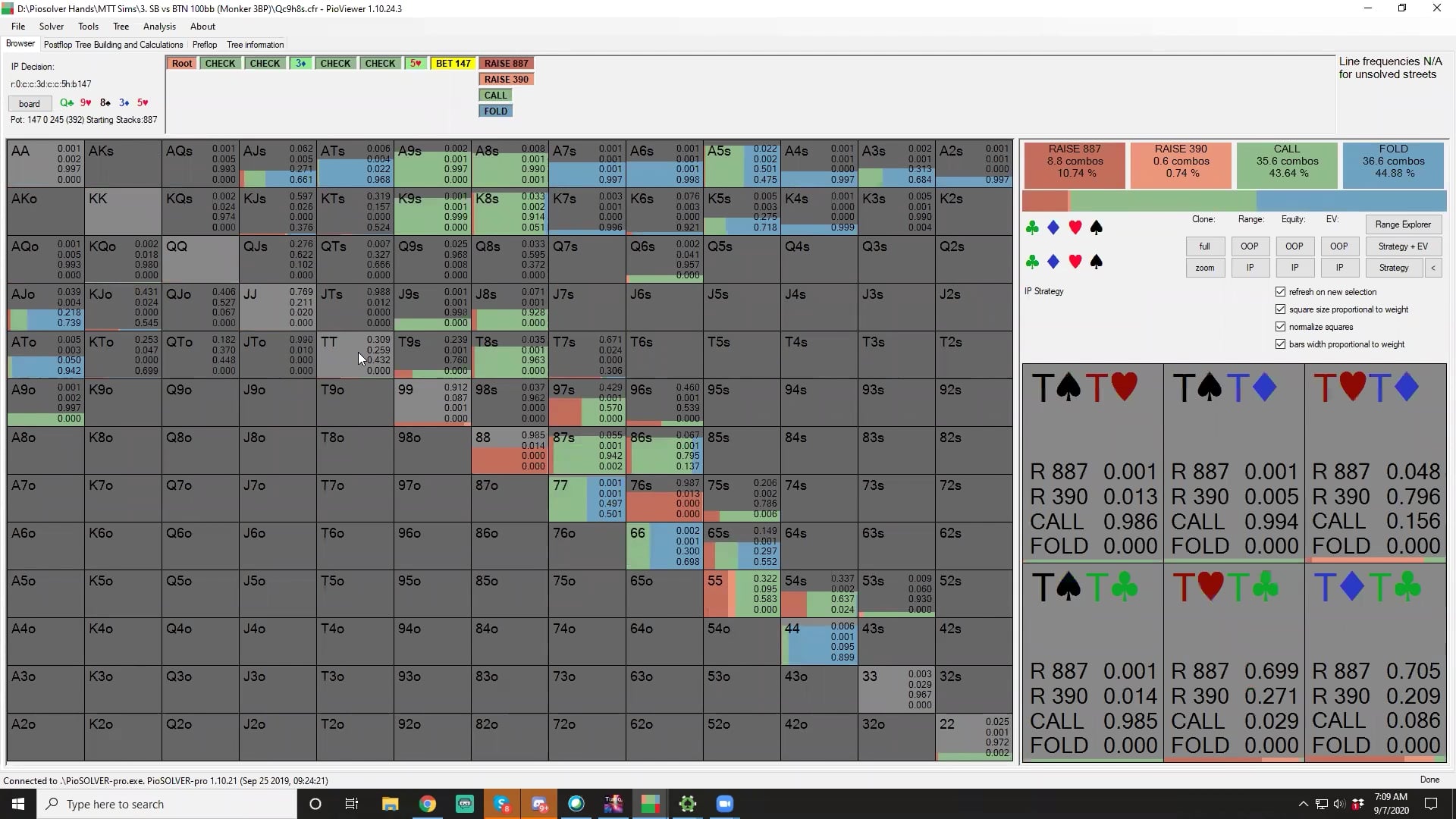This screenshot has width=1456, height=819.
Task: Select the RAISE 887 summary color block
Action: point(1074,165)
